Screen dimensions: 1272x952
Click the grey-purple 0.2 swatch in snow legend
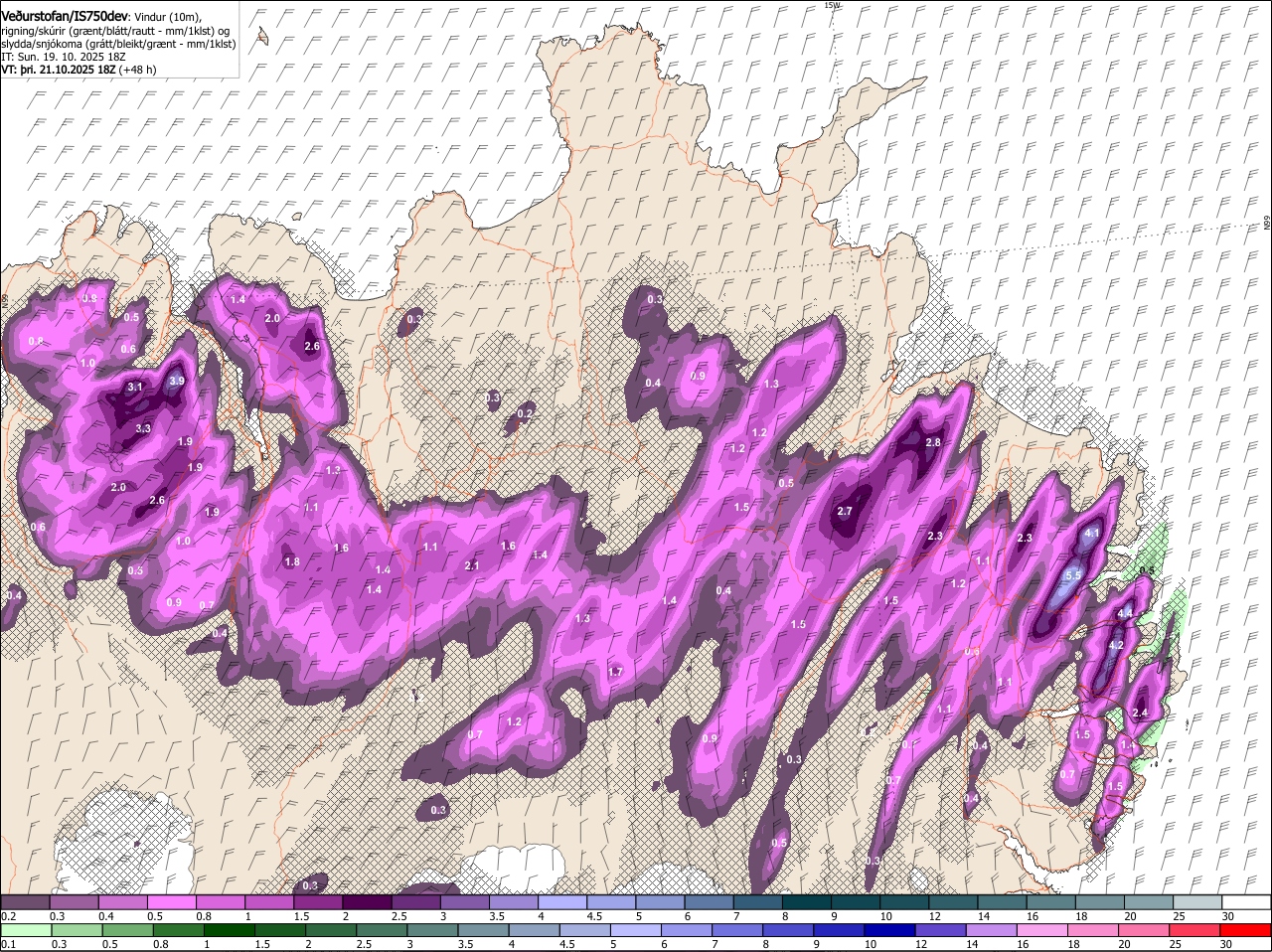coord(24,902)
